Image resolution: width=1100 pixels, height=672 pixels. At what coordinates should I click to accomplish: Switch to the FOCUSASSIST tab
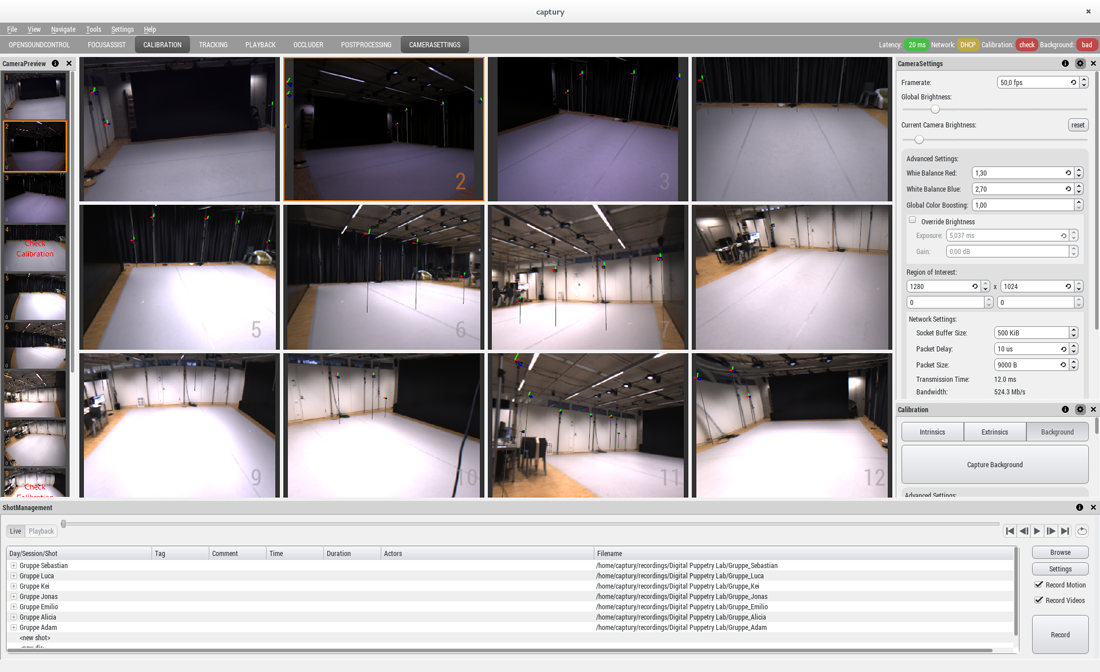107,44
